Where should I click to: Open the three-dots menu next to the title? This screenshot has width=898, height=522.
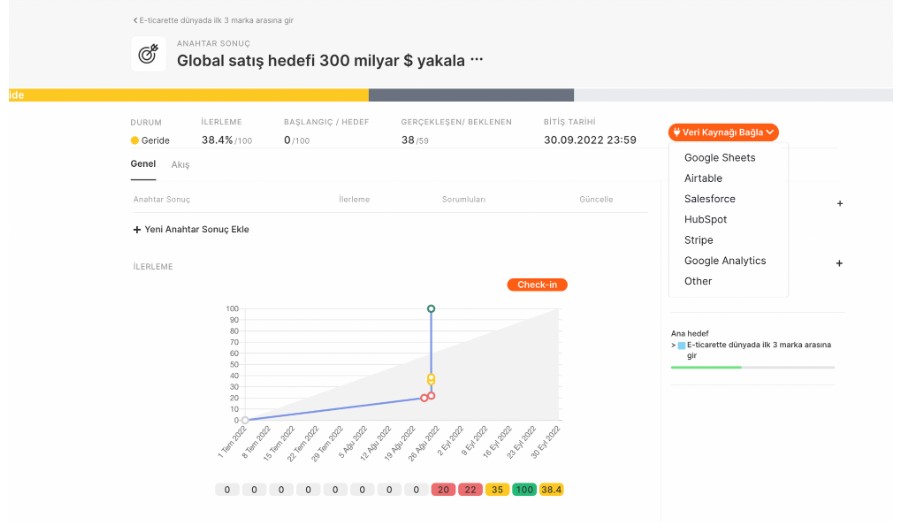pyautogui.click(x=476, y=60)
